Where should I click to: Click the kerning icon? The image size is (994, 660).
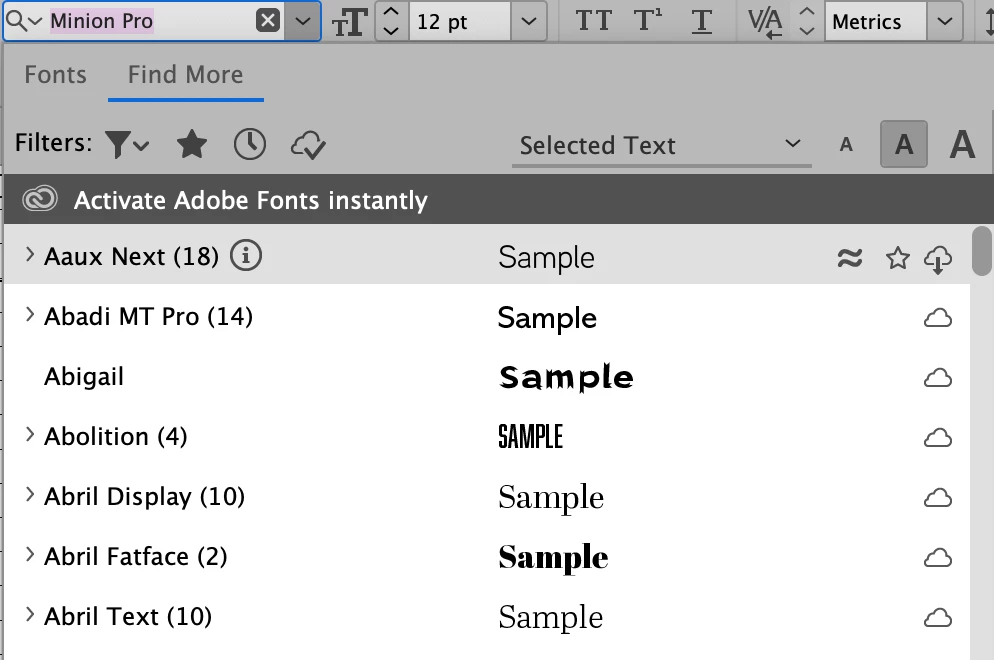[x=765, y=22]
